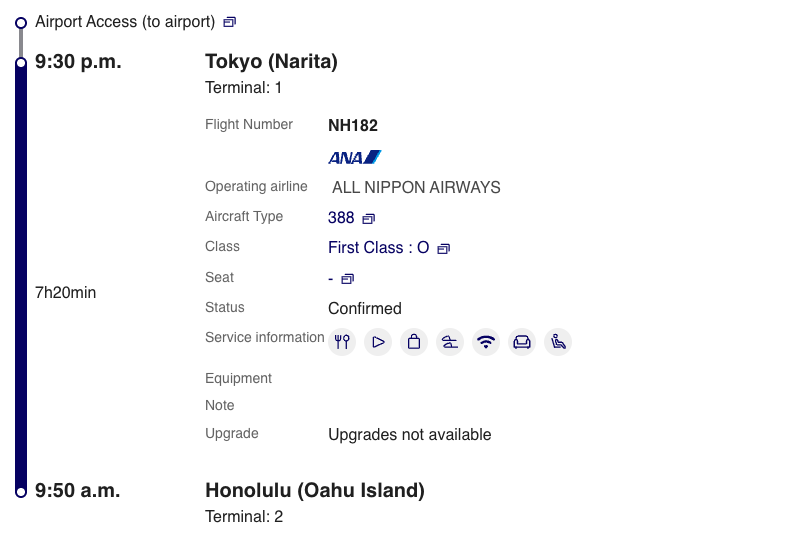Image resolution: width=798 pixels, height=536 pixels.
Task: Click the Wi-Fi service icon
Action: 486,342
